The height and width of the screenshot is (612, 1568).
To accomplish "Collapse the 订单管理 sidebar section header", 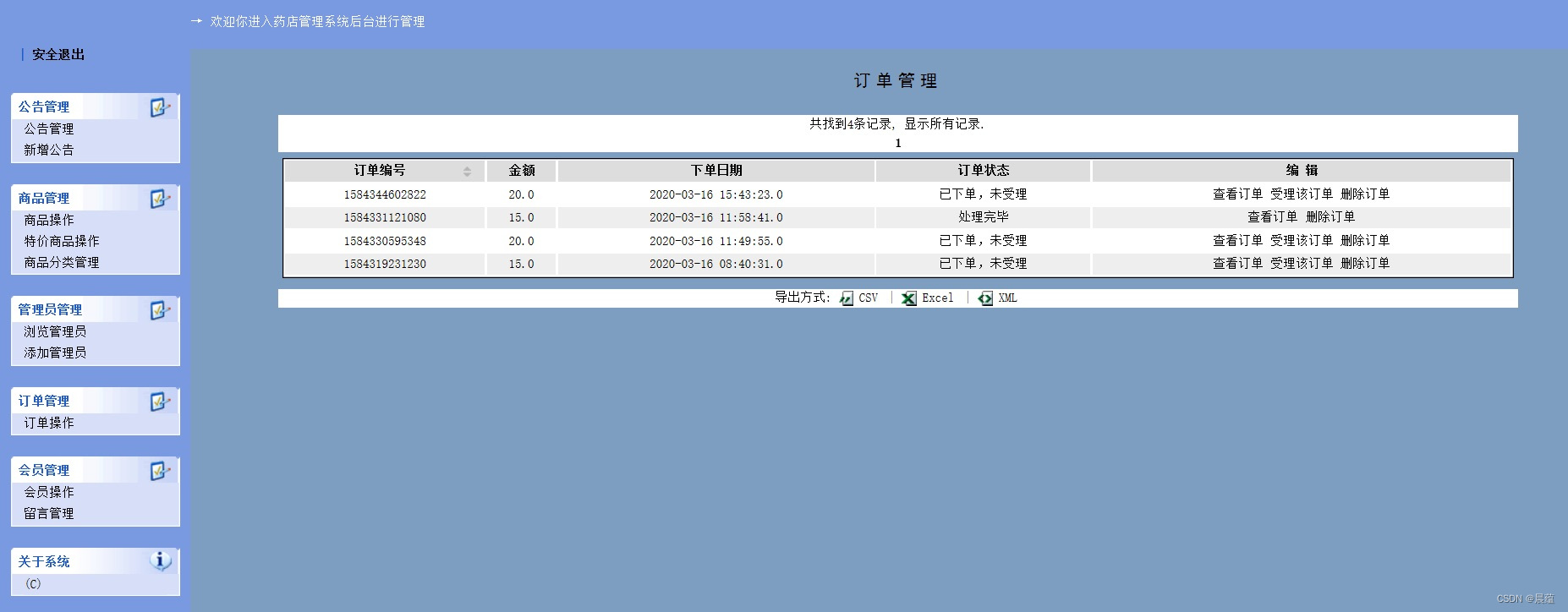I will tap(96, 401).
